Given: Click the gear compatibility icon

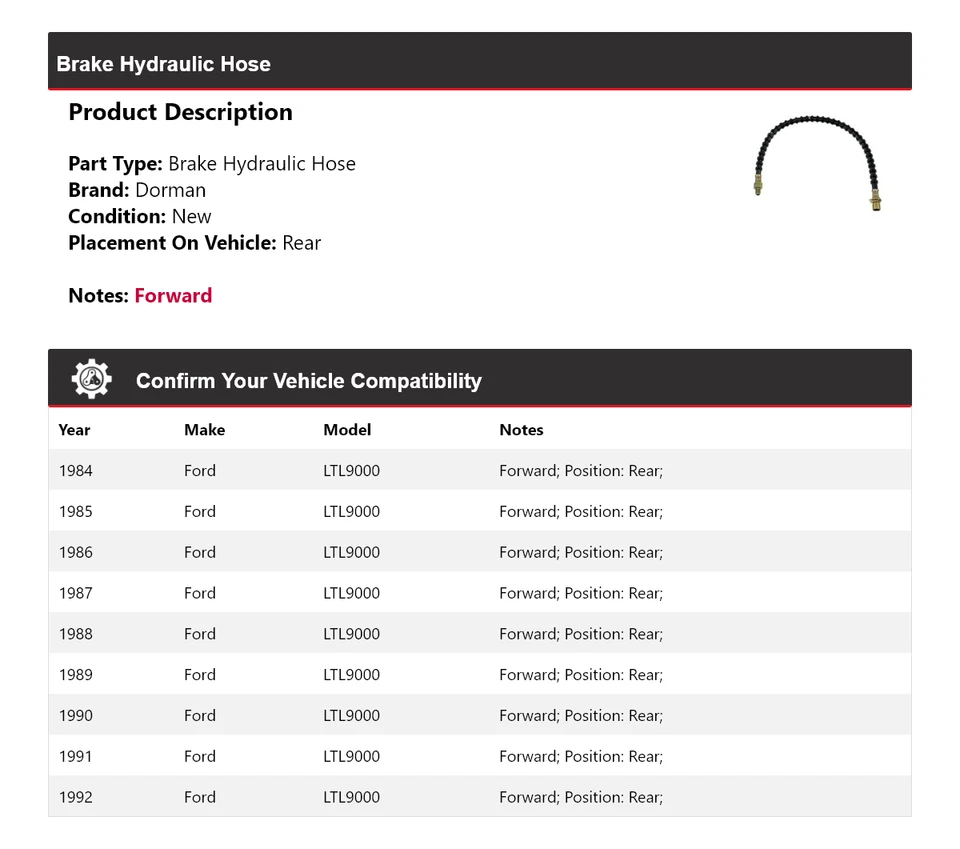Looking at the screenshot, I should point(91,378).
